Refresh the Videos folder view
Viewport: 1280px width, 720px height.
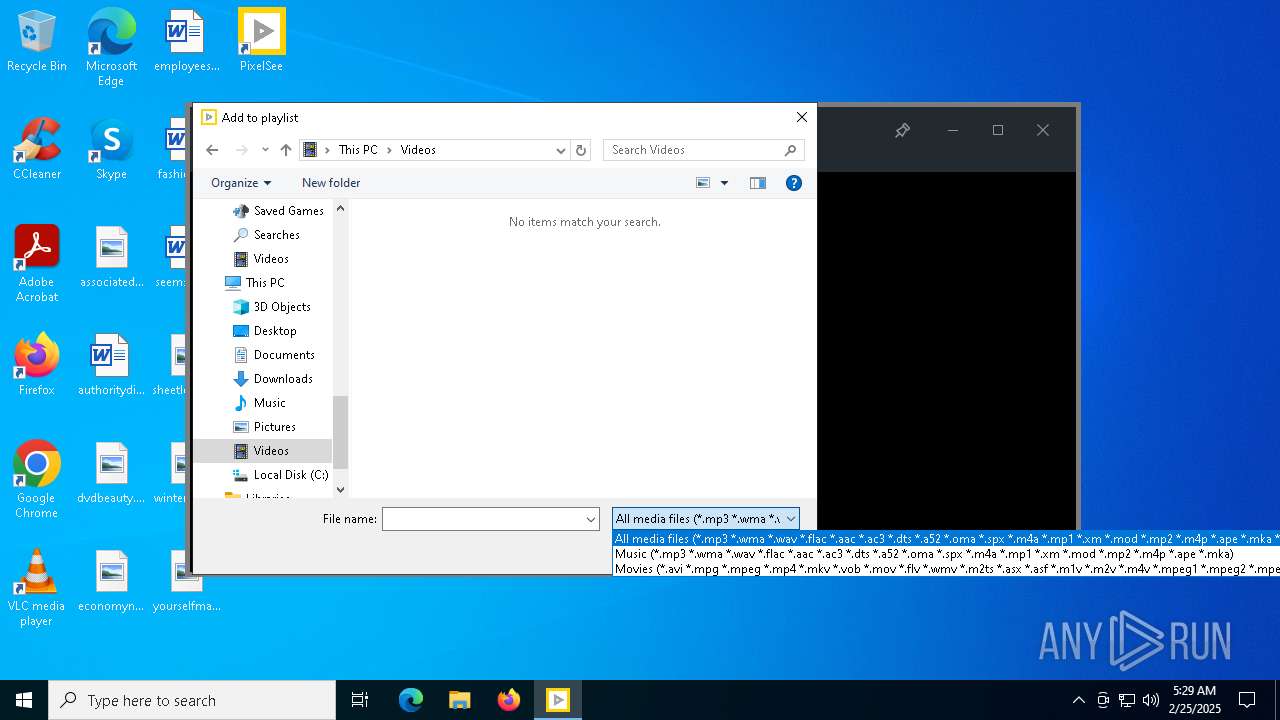click(581, 150)
